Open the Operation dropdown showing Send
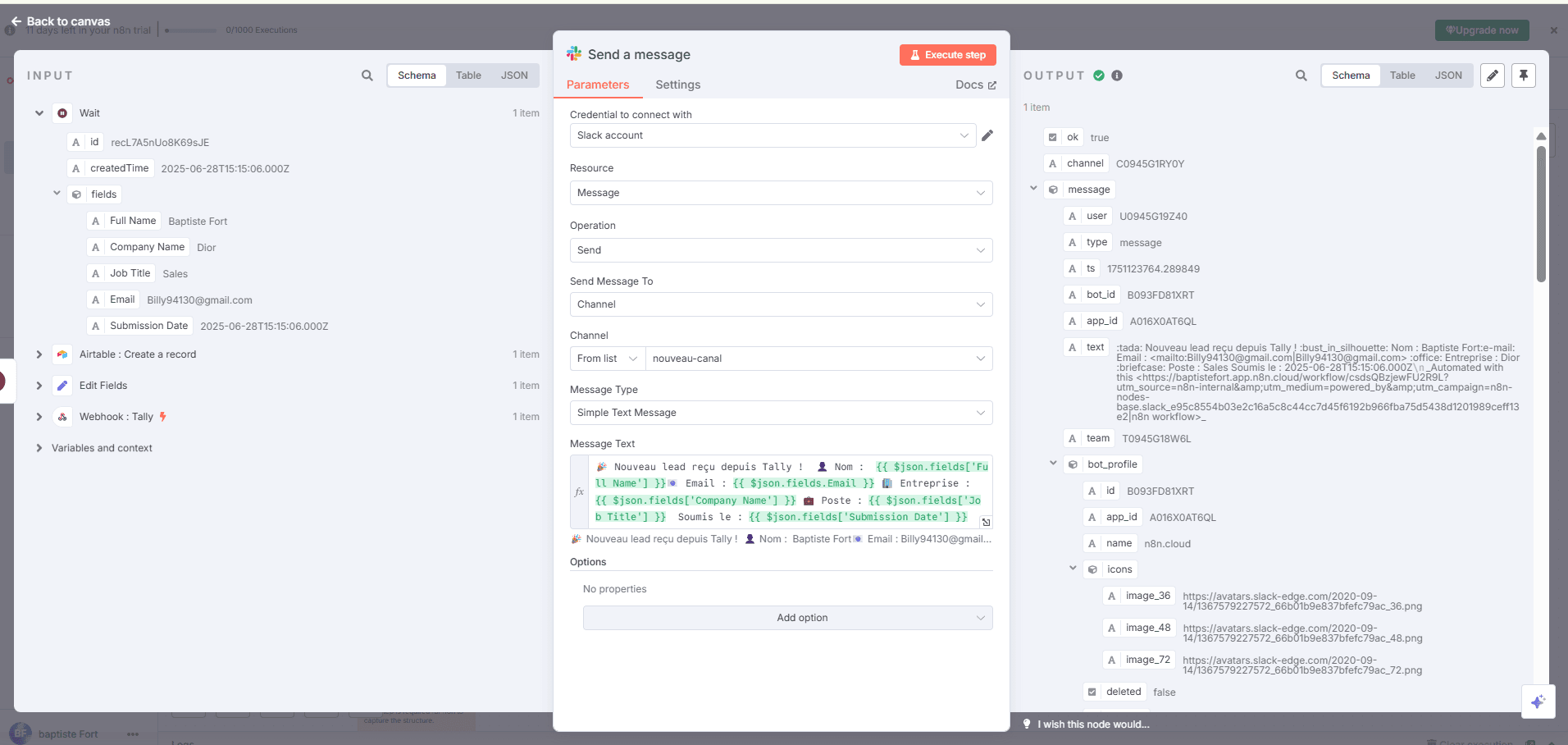 pos(781,250)
